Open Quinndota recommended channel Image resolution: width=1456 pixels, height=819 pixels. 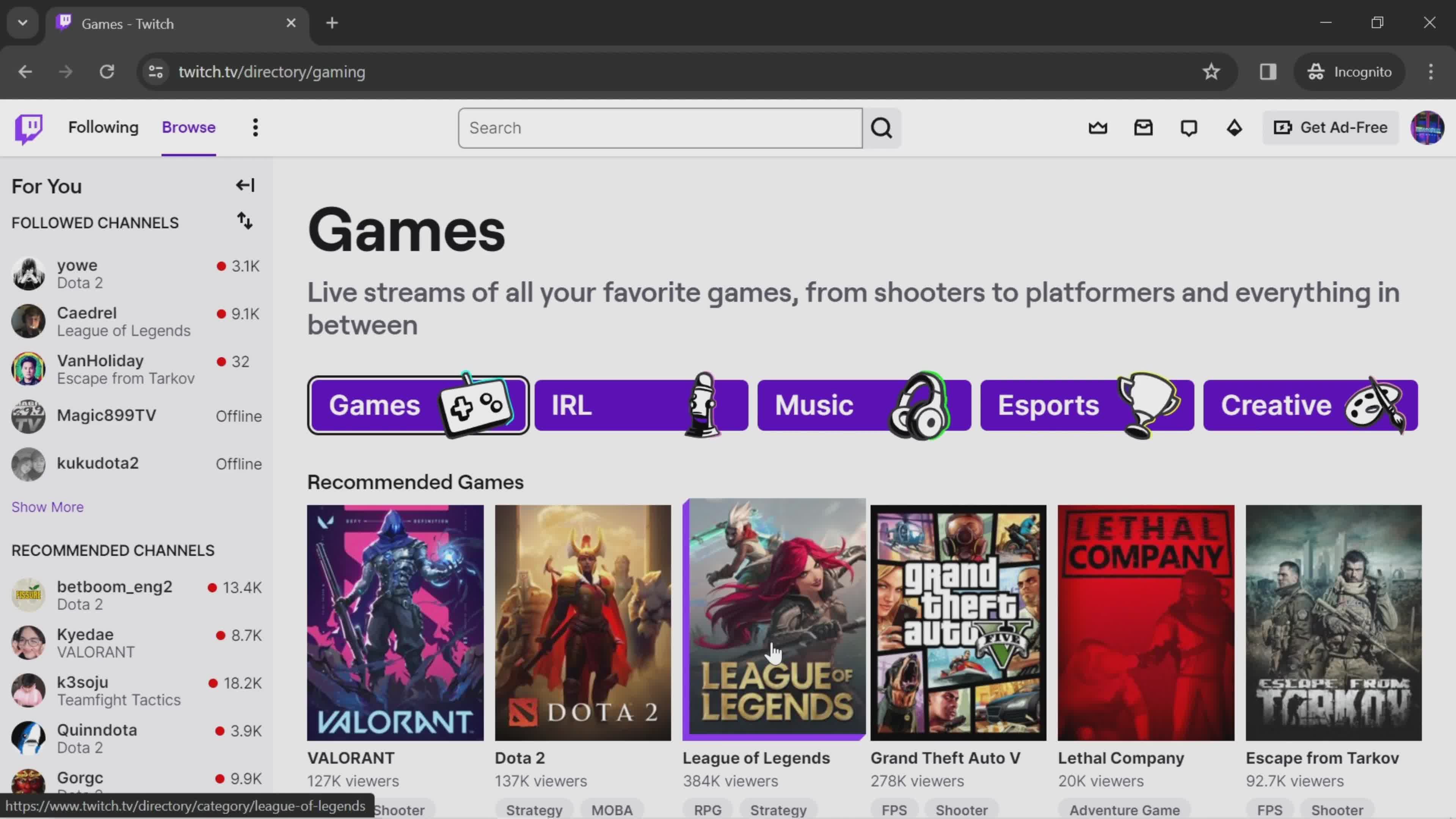click(x=136, y=738)
